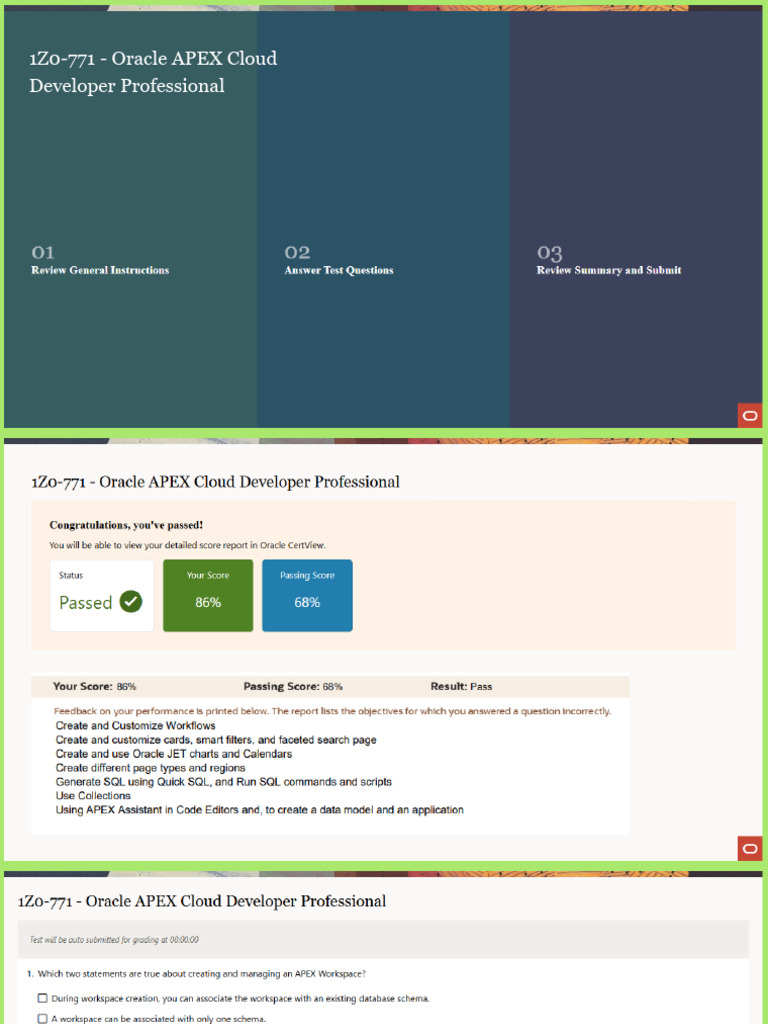Click exam title on the steps screen
The width and height of the screenshot is (768, 1024).
coord(153,72)
